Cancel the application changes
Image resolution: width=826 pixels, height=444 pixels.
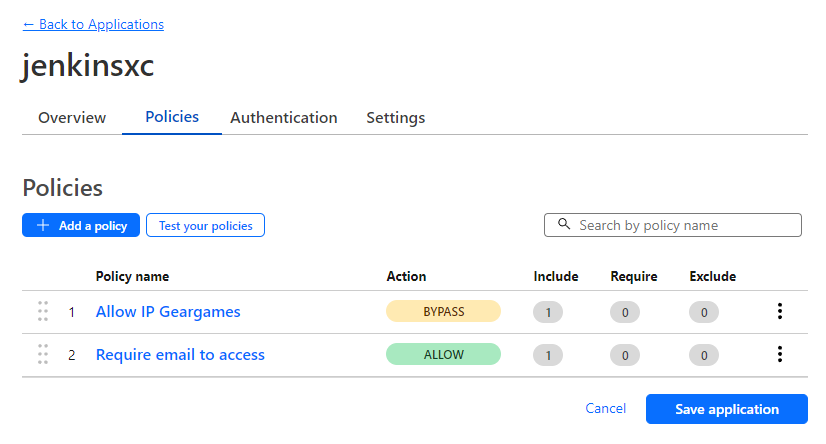pyautogui.click(x=606, y=409)
